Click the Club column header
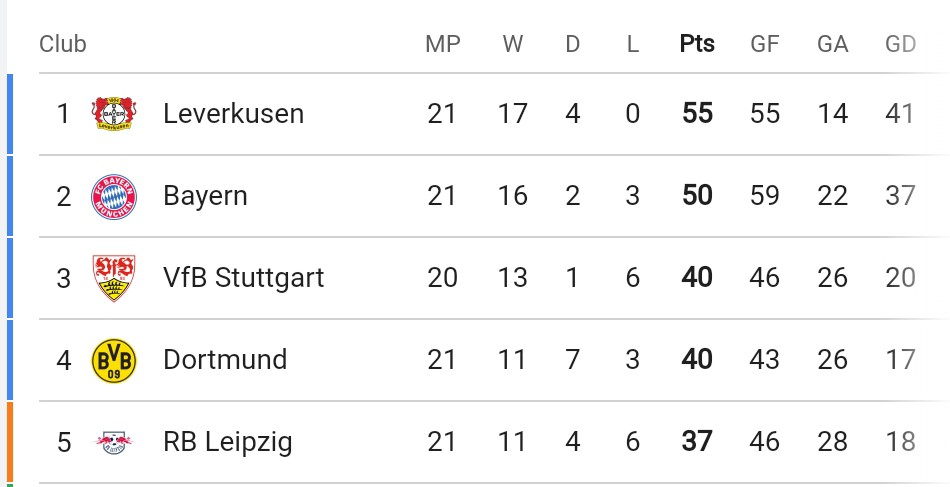This screenshot has width=950, height=487. click(x=63, y=44)
